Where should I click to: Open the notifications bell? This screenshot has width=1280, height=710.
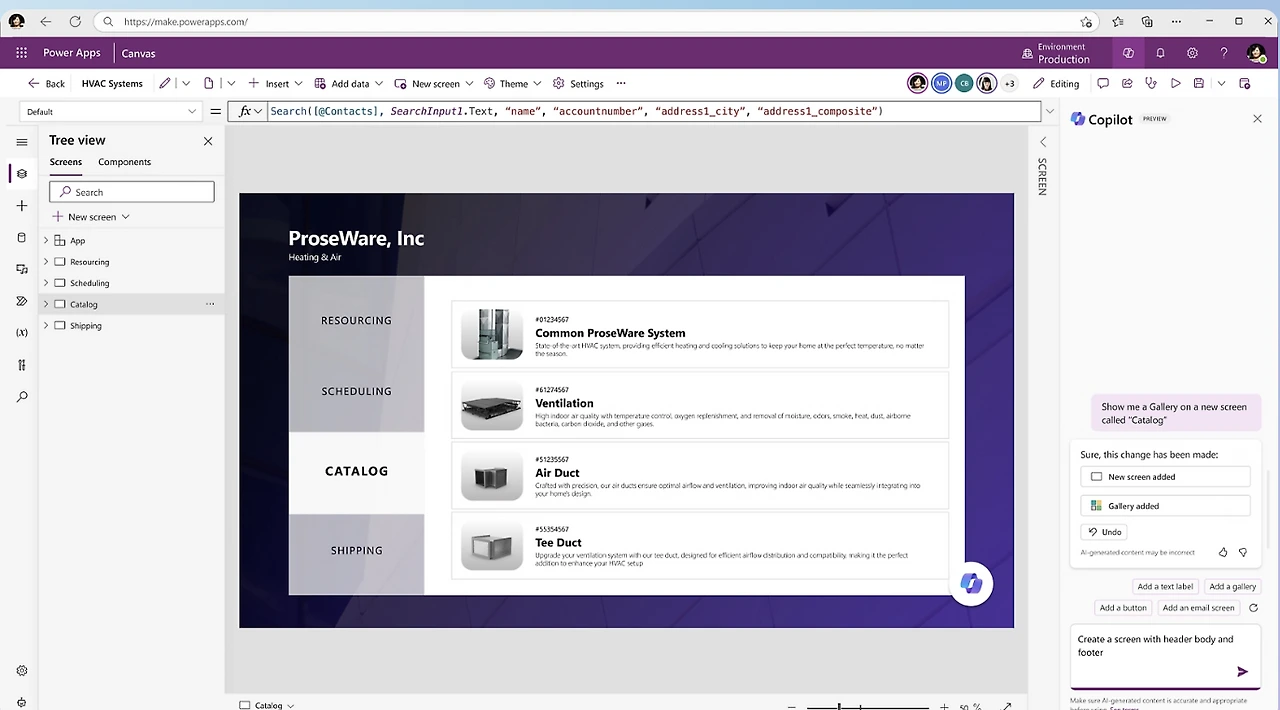(x=1160, y=53)
